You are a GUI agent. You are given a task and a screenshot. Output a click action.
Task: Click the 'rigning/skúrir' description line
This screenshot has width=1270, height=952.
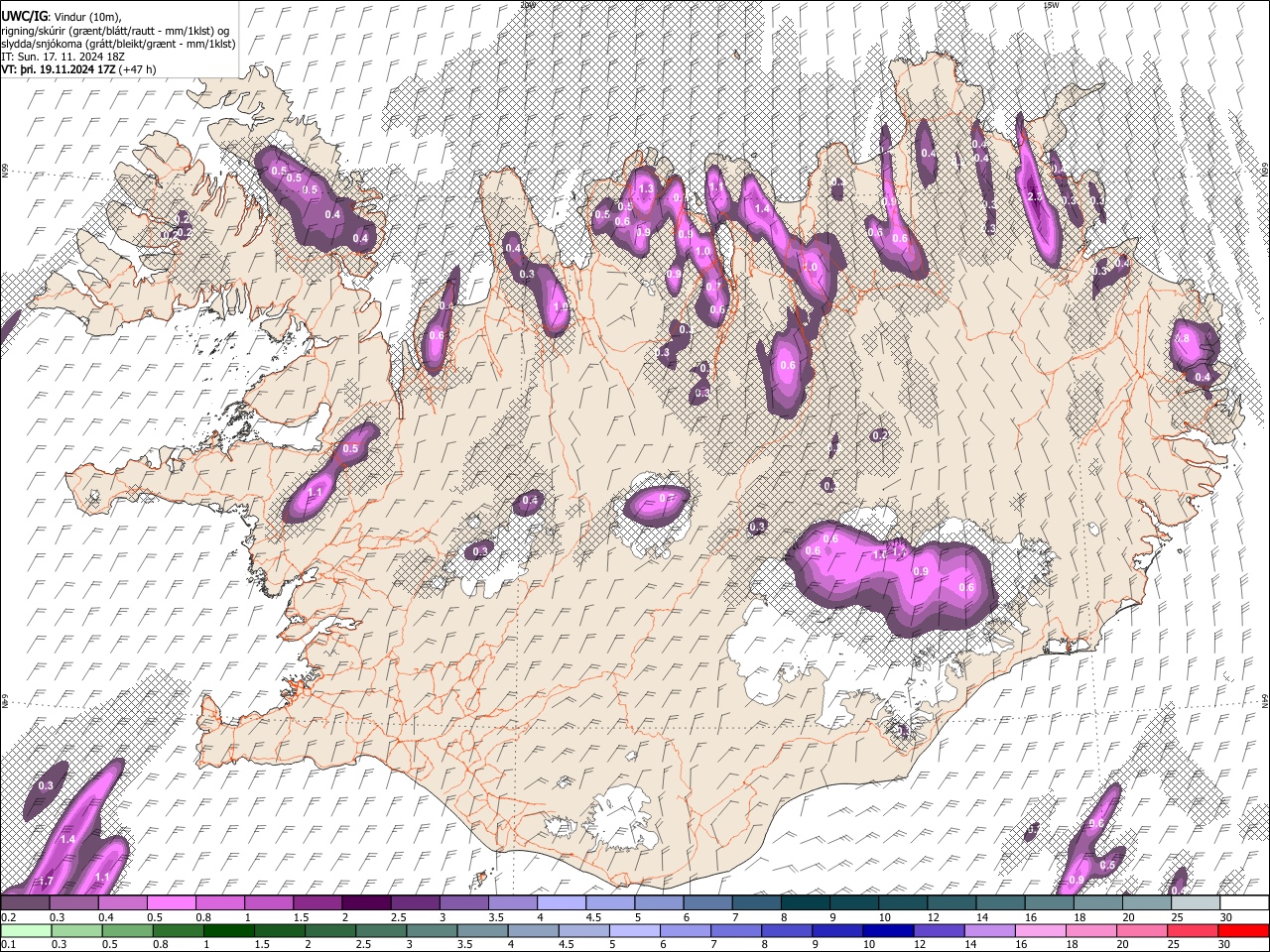116,31
